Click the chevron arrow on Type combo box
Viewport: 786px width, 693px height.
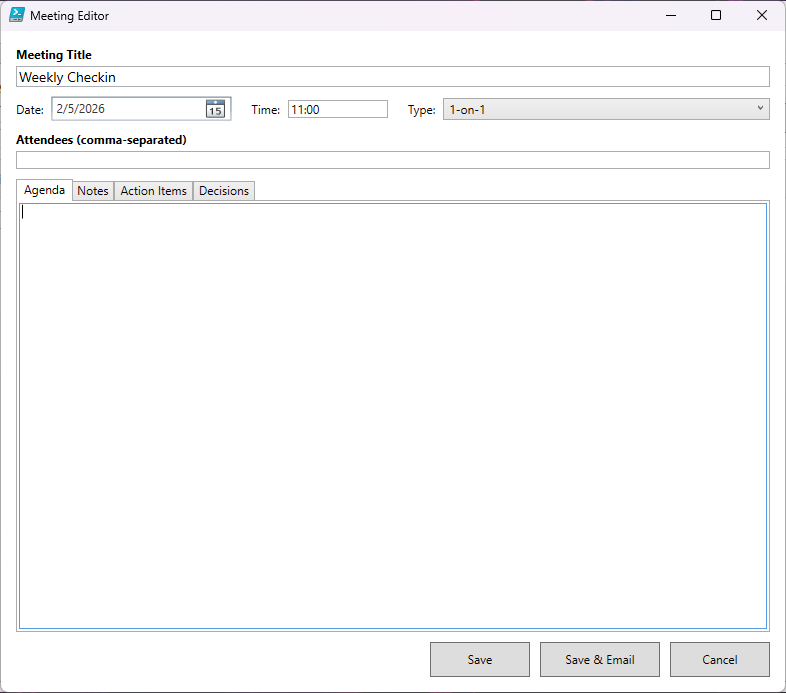click(x=760, y=108)
